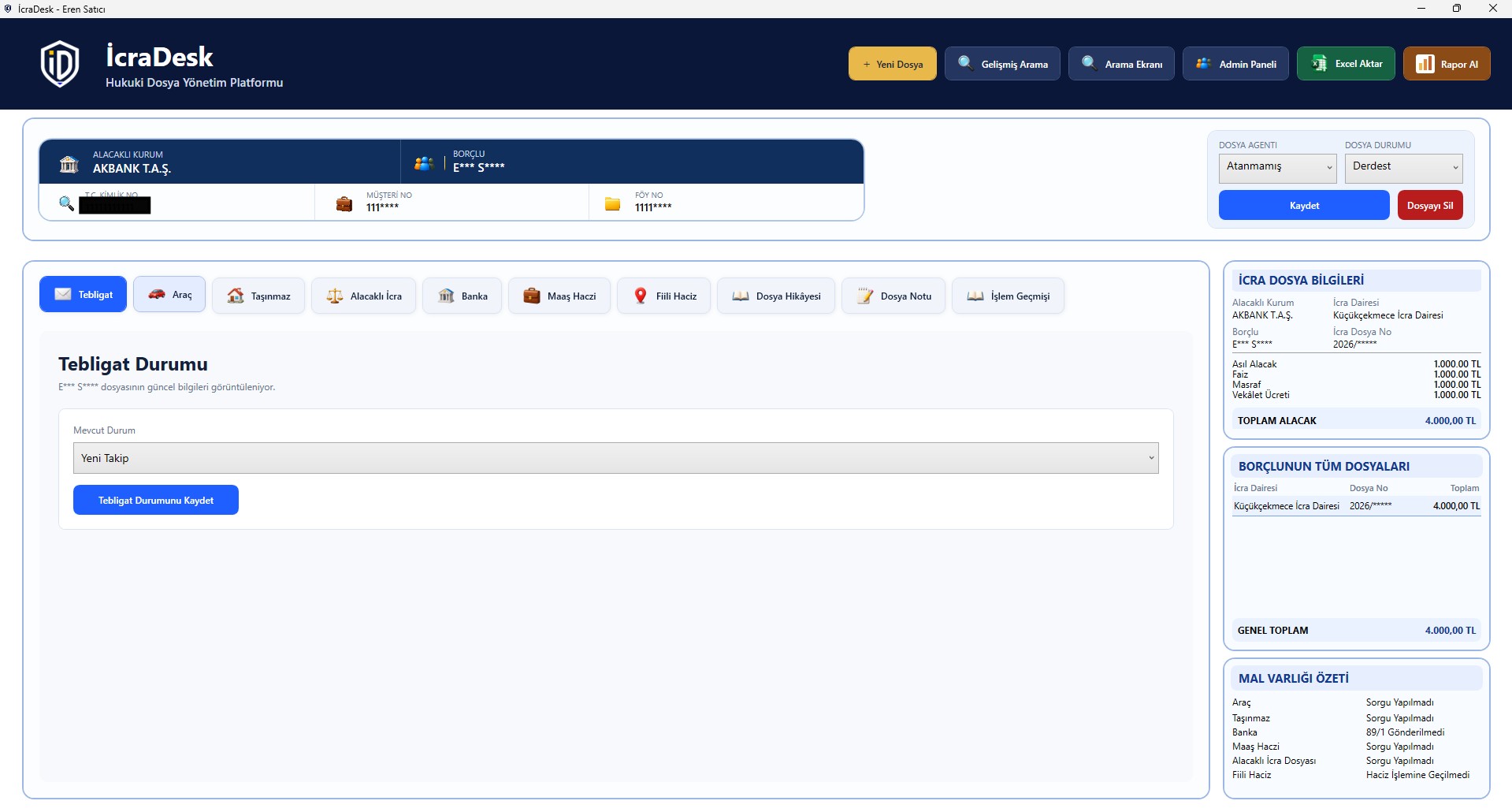The height and width of the screenshot is (812, 1512).
Task: Click the İcraDesk shield logo
Action: (x=60, y=63)
